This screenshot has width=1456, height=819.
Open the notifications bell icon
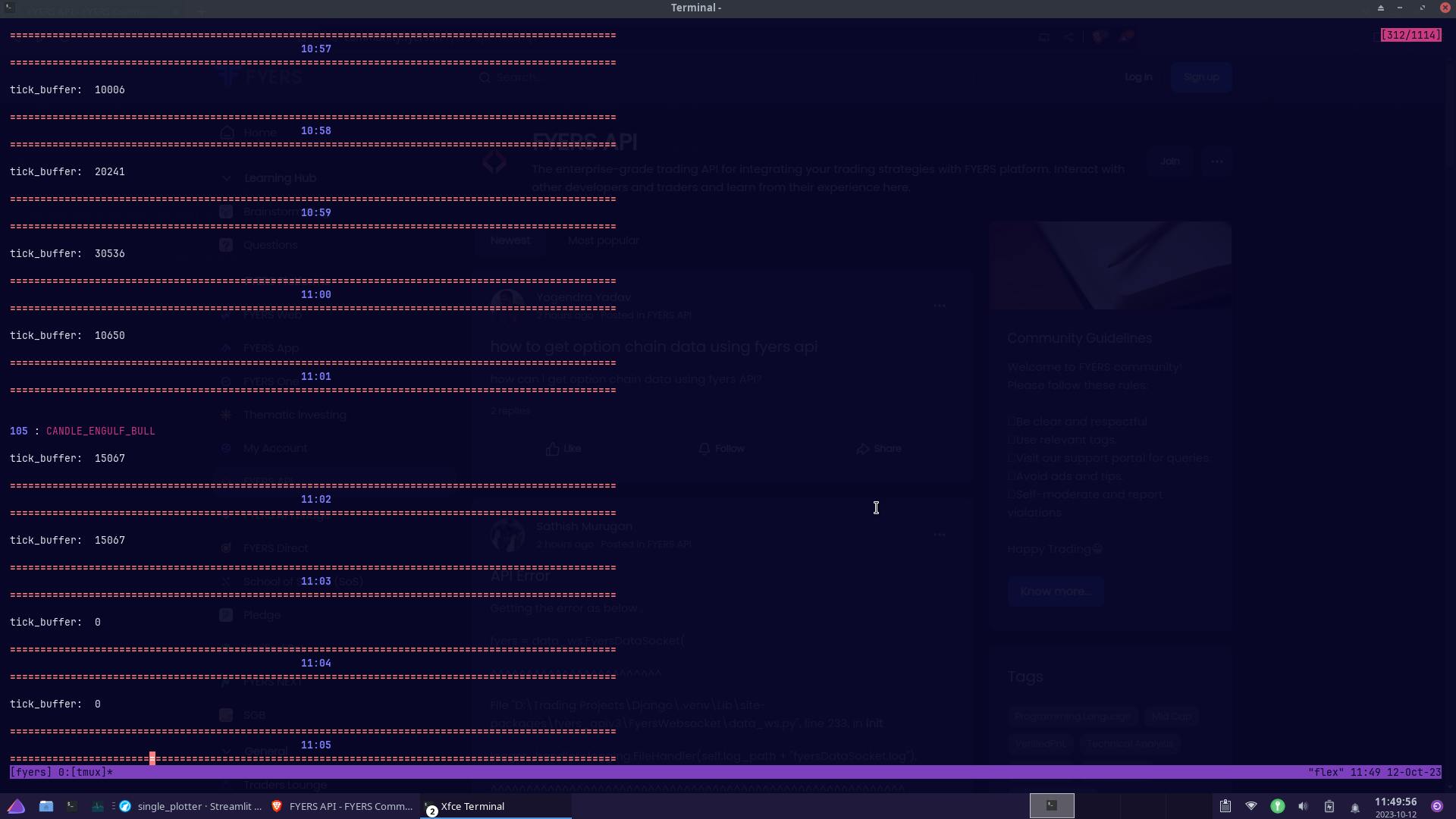(x=1354, y=807)
